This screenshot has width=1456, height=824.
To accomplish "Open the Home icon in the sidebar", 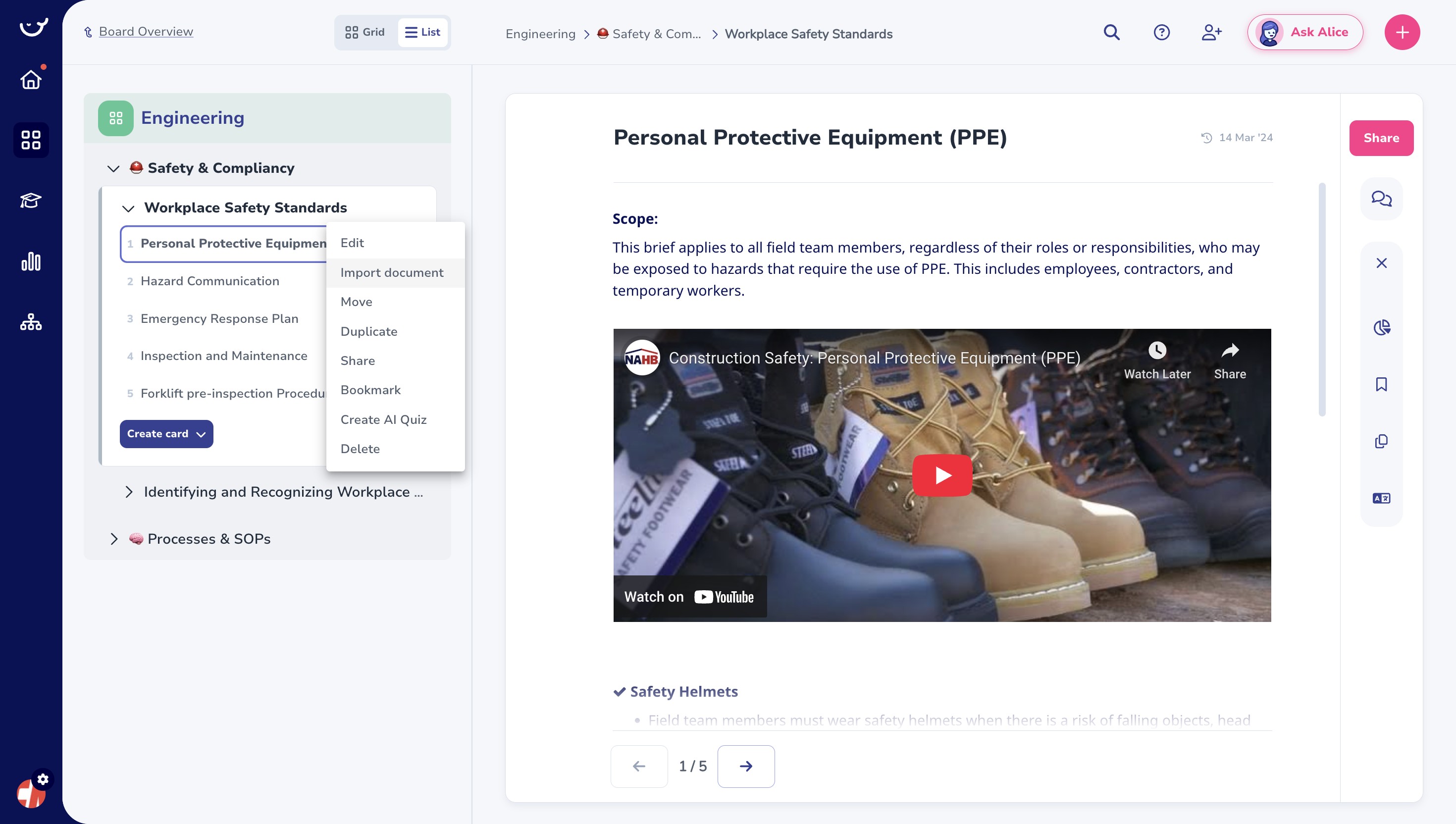I will point(31,80).
